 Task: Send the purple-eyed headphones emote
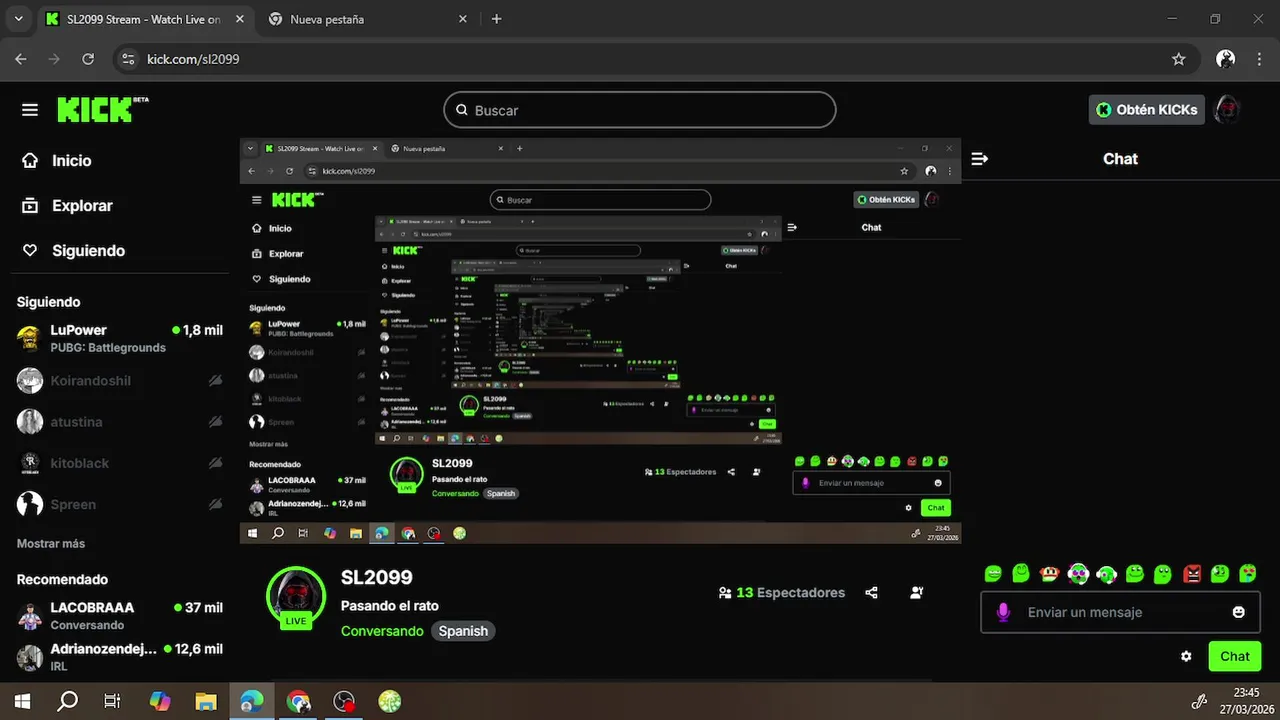[1078, 574]
